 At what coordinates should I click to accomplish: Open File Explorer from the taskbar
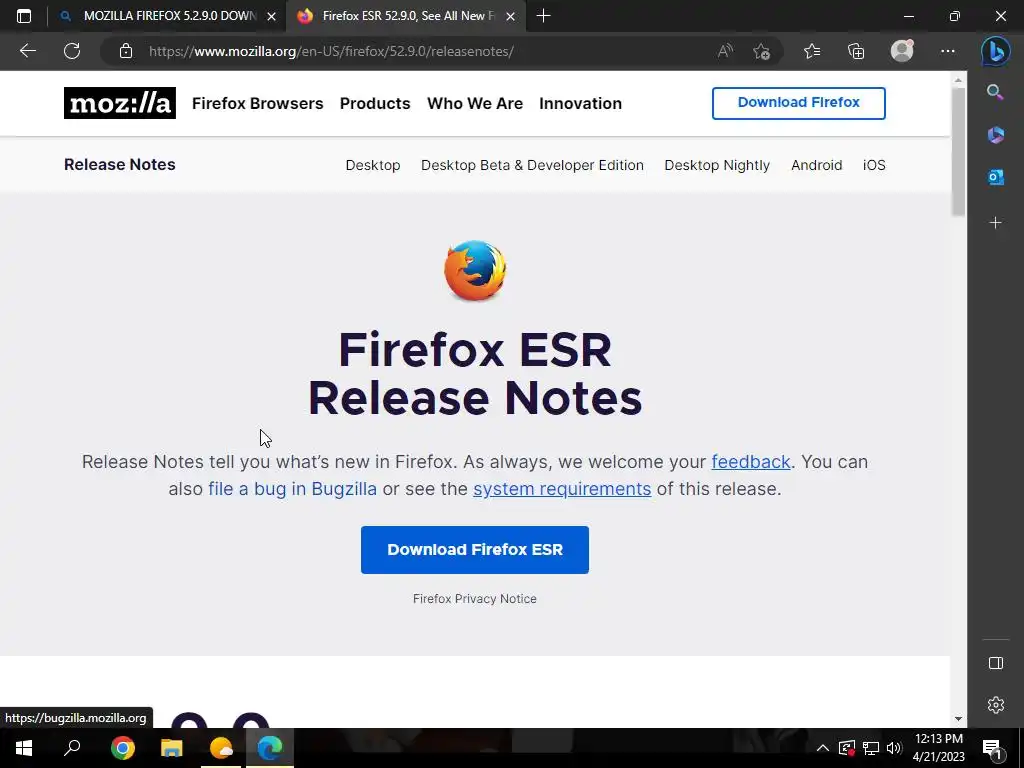click(172, 748)
